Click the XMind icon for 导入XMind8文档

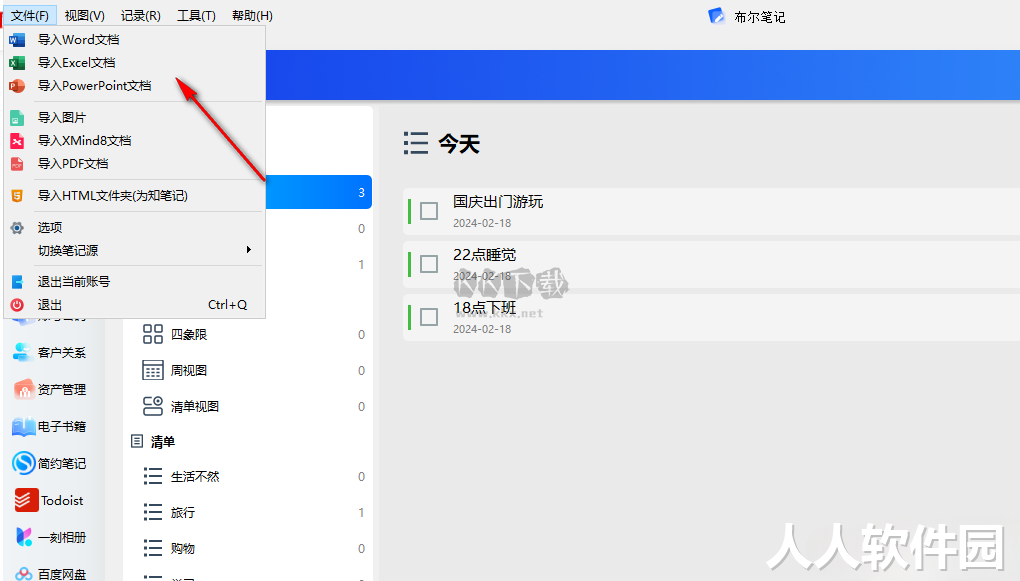point(17,141)
